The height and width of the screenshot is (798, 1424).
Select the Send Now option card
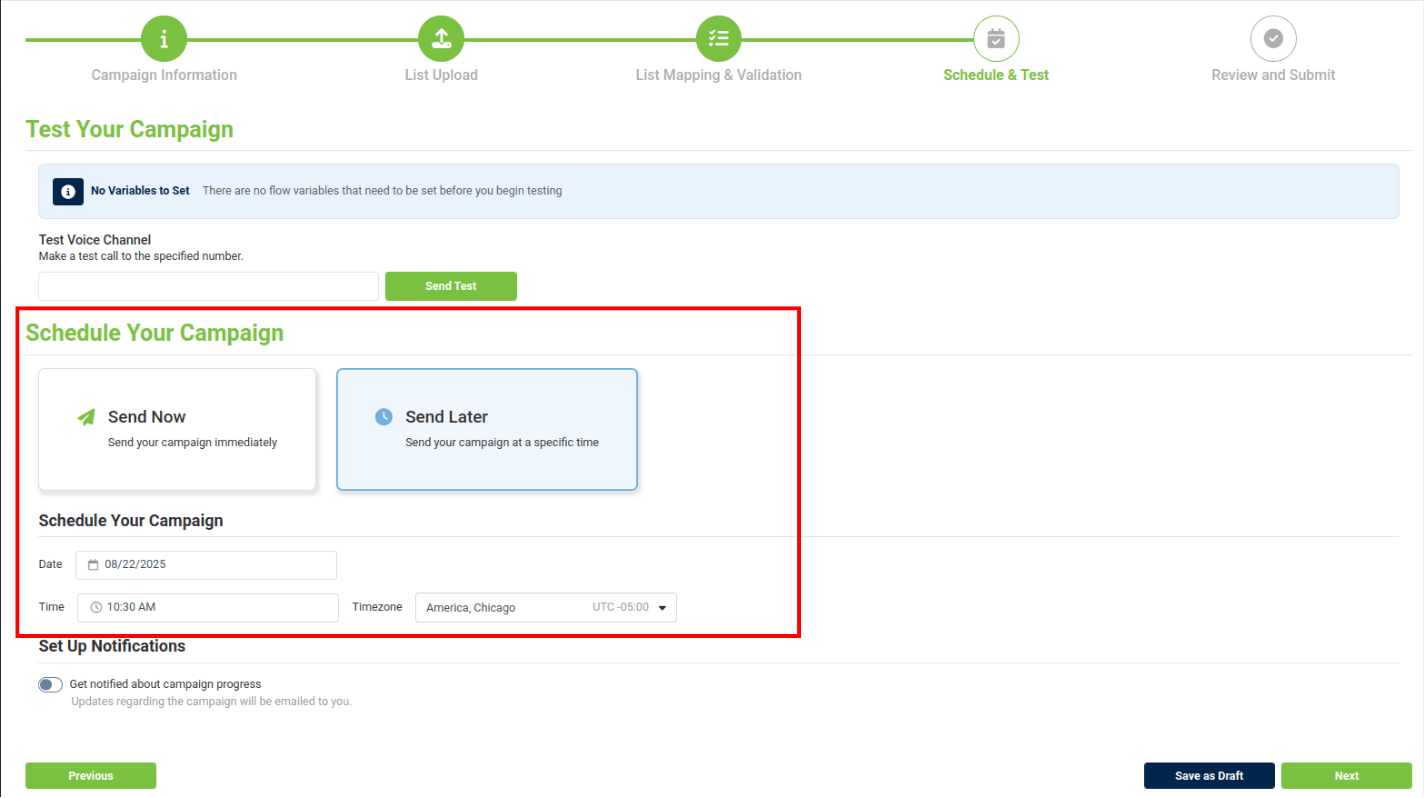point(177,430)
